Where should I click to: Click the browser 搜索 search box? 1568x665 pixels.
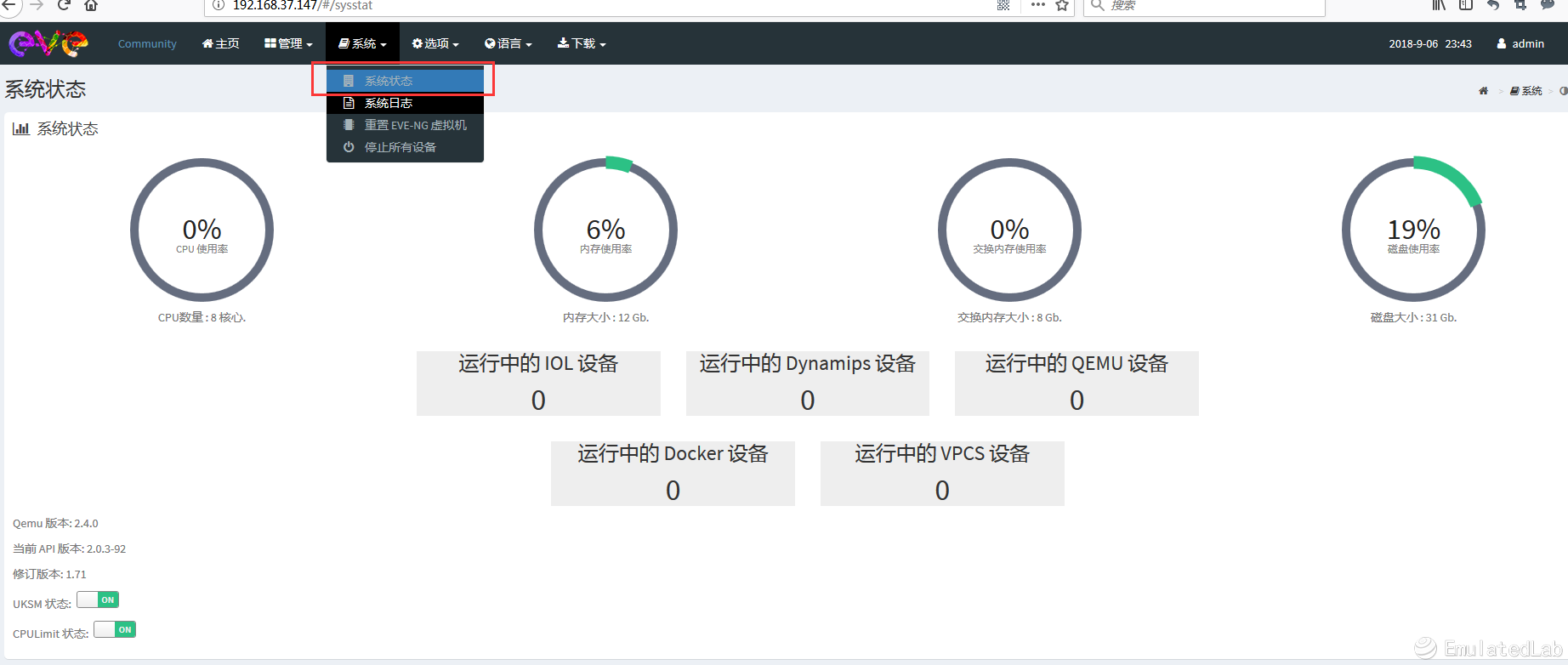pyautogui.click(x=1205, y=5)
